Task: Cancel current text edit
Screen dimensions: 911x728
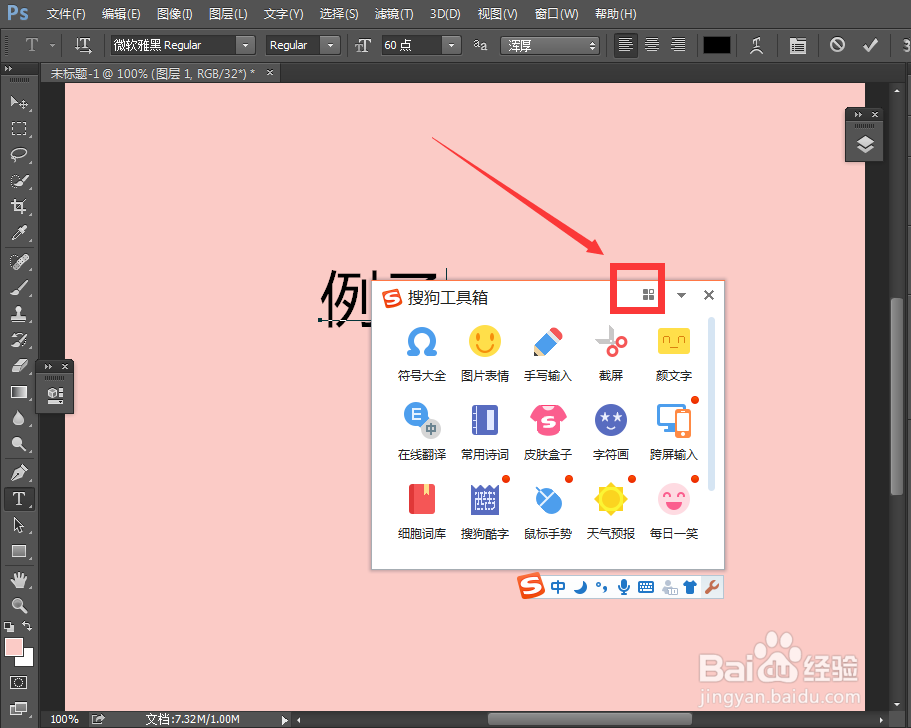Action: pyautogui.click(x=837, y=44)
